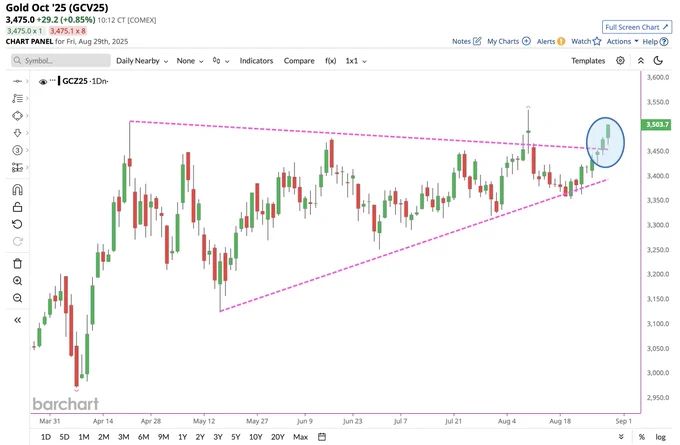Toggle the drawing lock icon
Screen dimensions: 680x445
pos(17,207)
